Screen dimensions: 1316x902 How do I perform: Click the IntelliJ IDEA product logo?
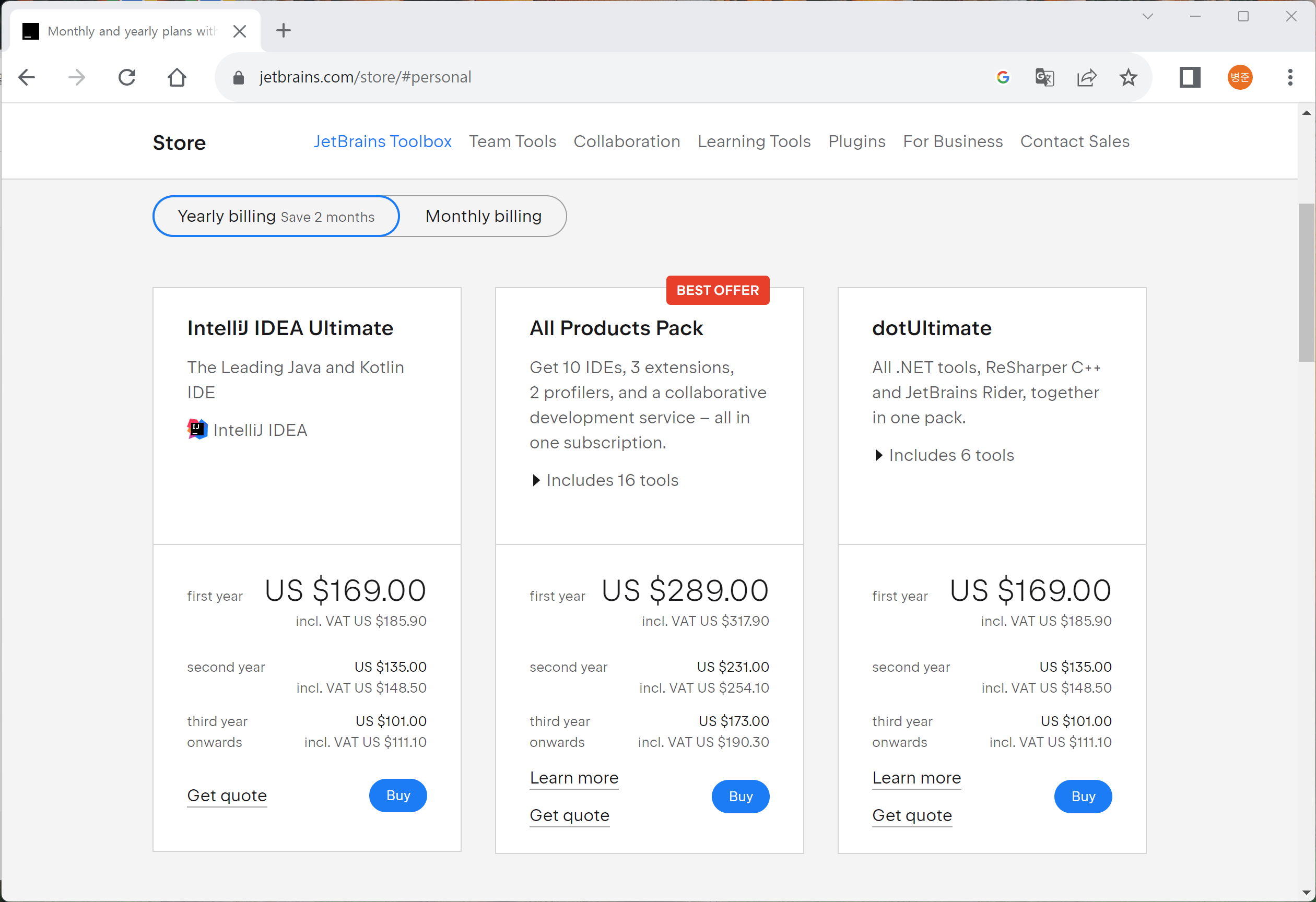tap(197, 430)
